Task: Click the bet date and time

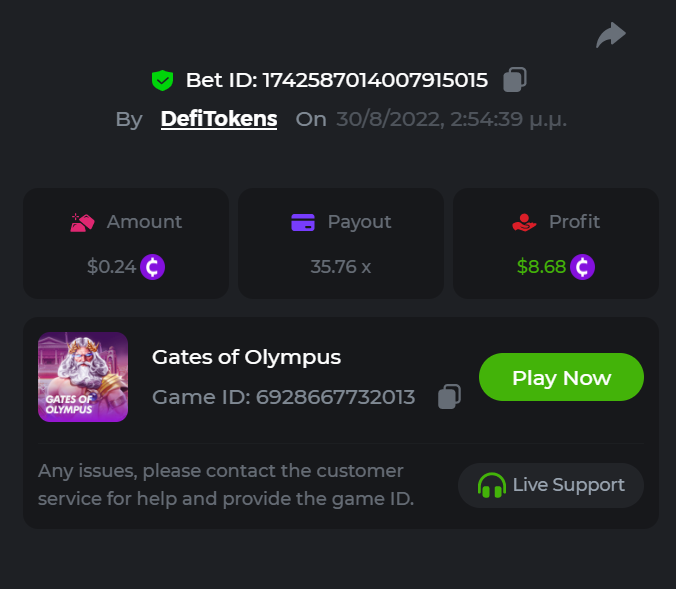Action: click(451, 119)
